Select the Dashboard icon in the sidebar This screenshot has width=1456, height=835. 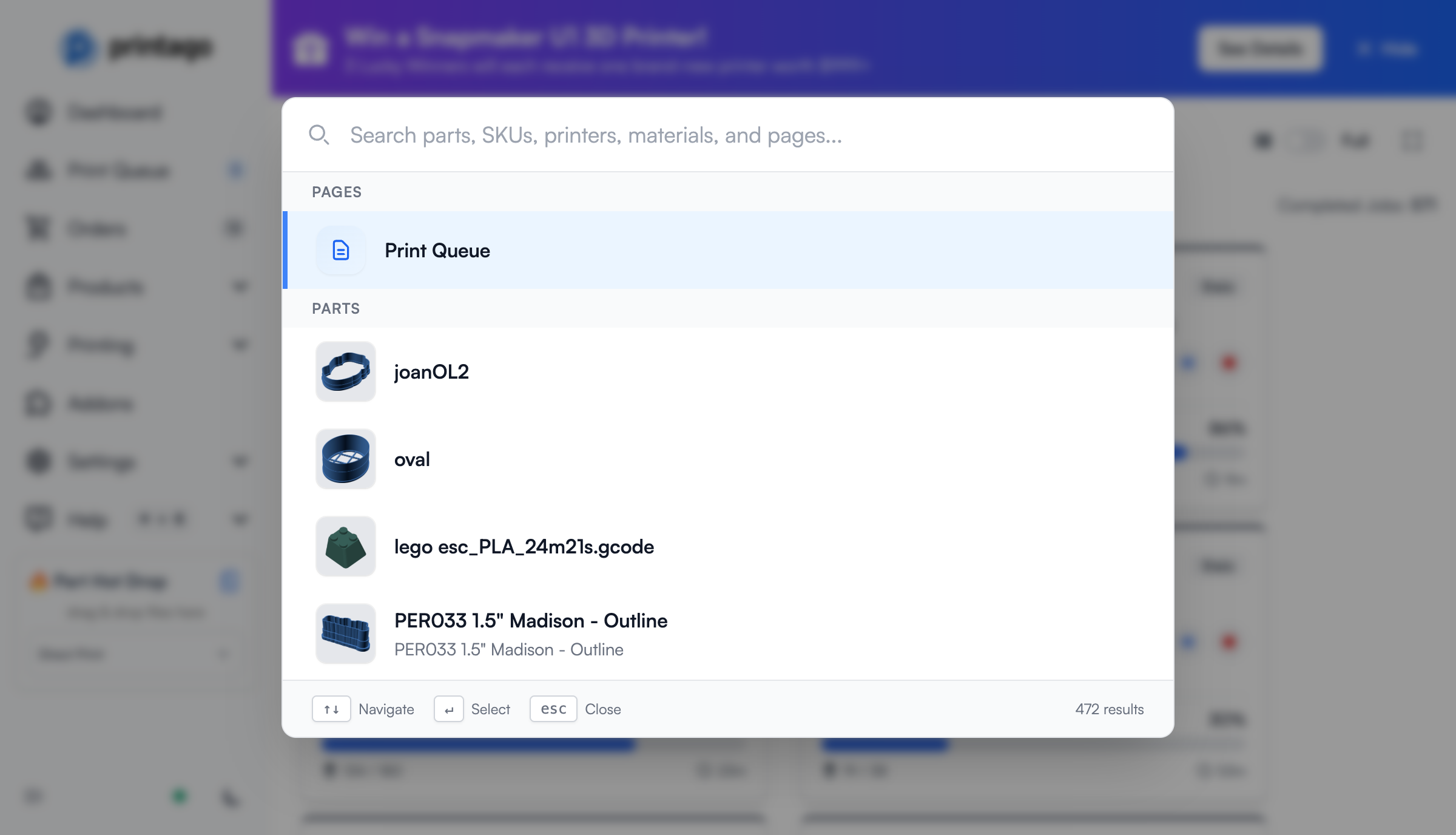pos(38,112)
